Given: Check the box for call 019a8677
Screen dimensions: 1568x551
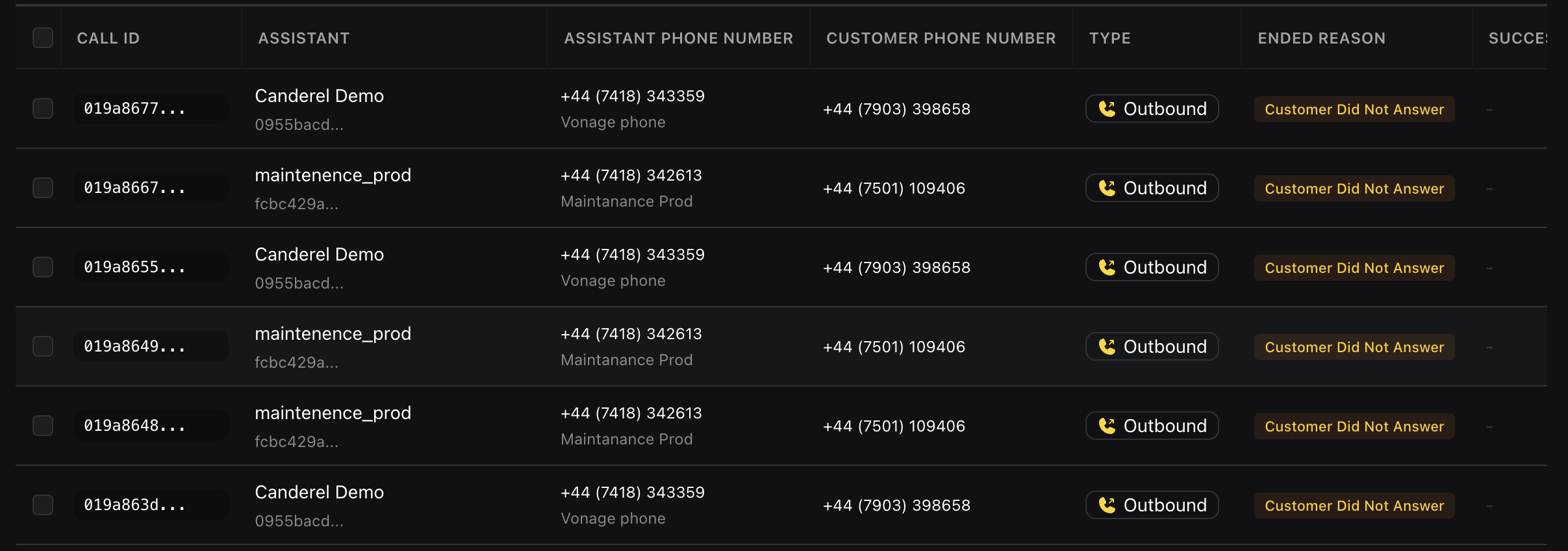Looking at the screenshot, I should tap(43, 109).
